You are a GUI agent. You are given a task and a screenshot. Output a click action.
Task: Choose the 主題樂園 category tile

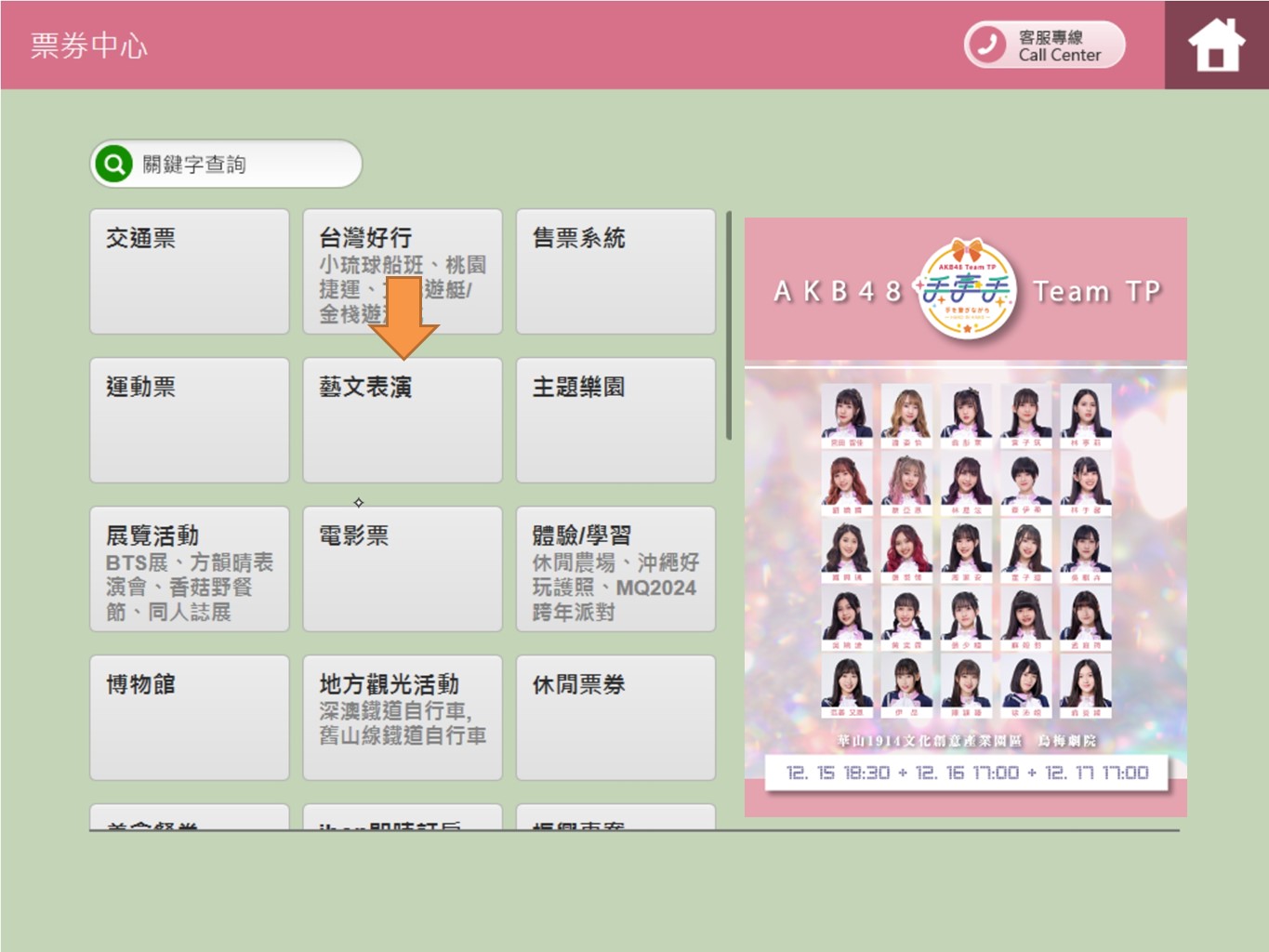(x=615, y=420)
